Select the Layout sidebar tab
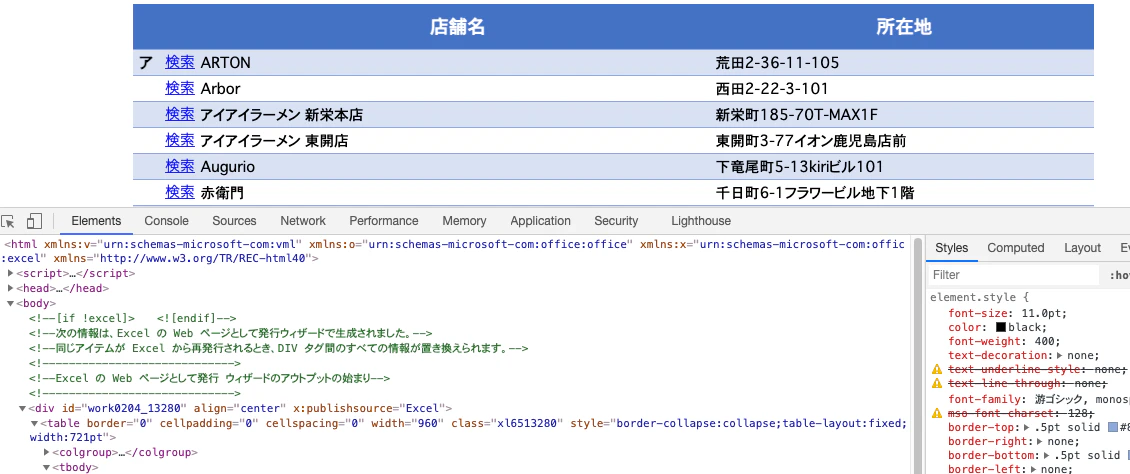1130x474 pixels. point(1082,248)
